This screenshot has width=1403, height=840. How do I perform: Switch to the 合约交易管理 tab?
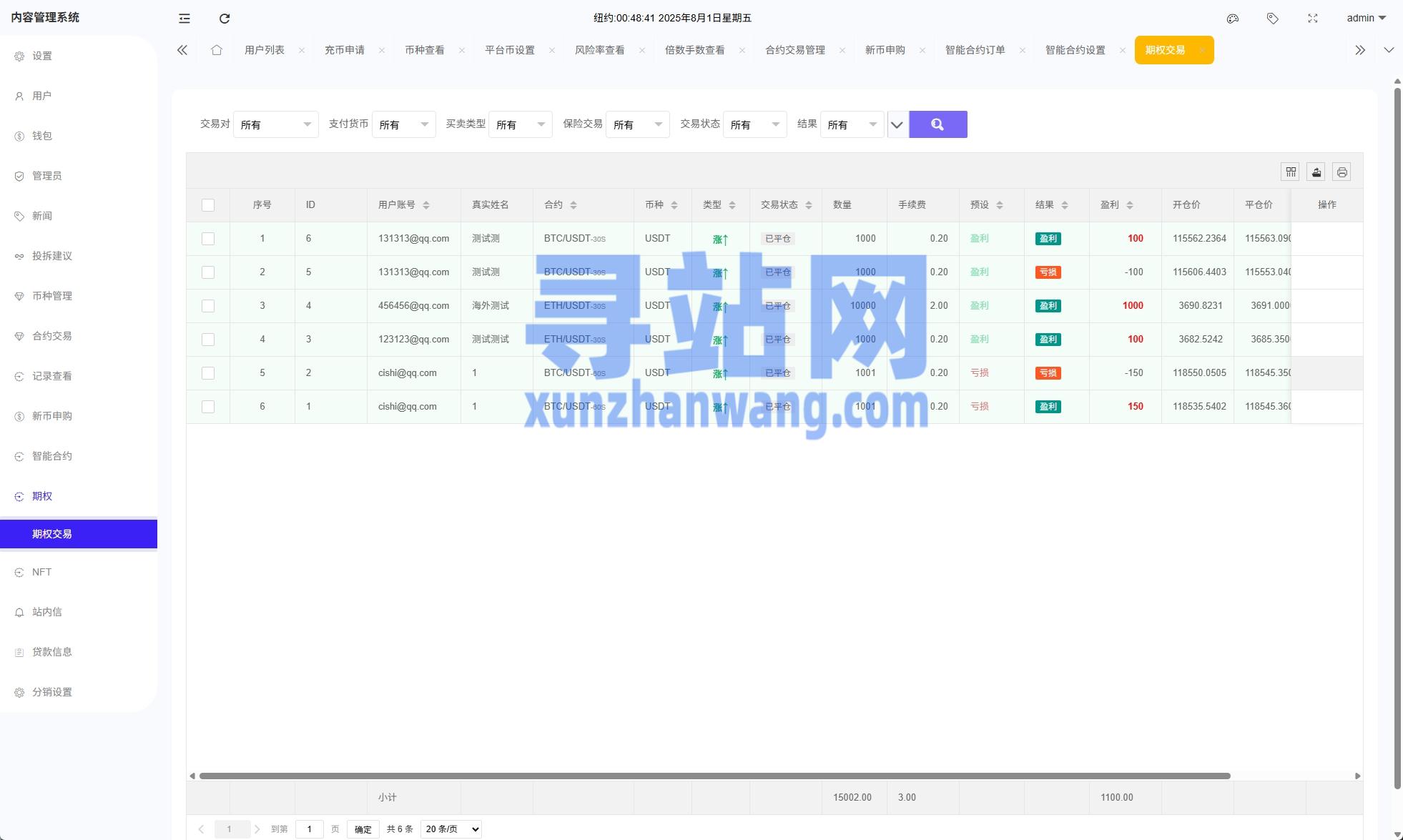[x=794, y=50]
